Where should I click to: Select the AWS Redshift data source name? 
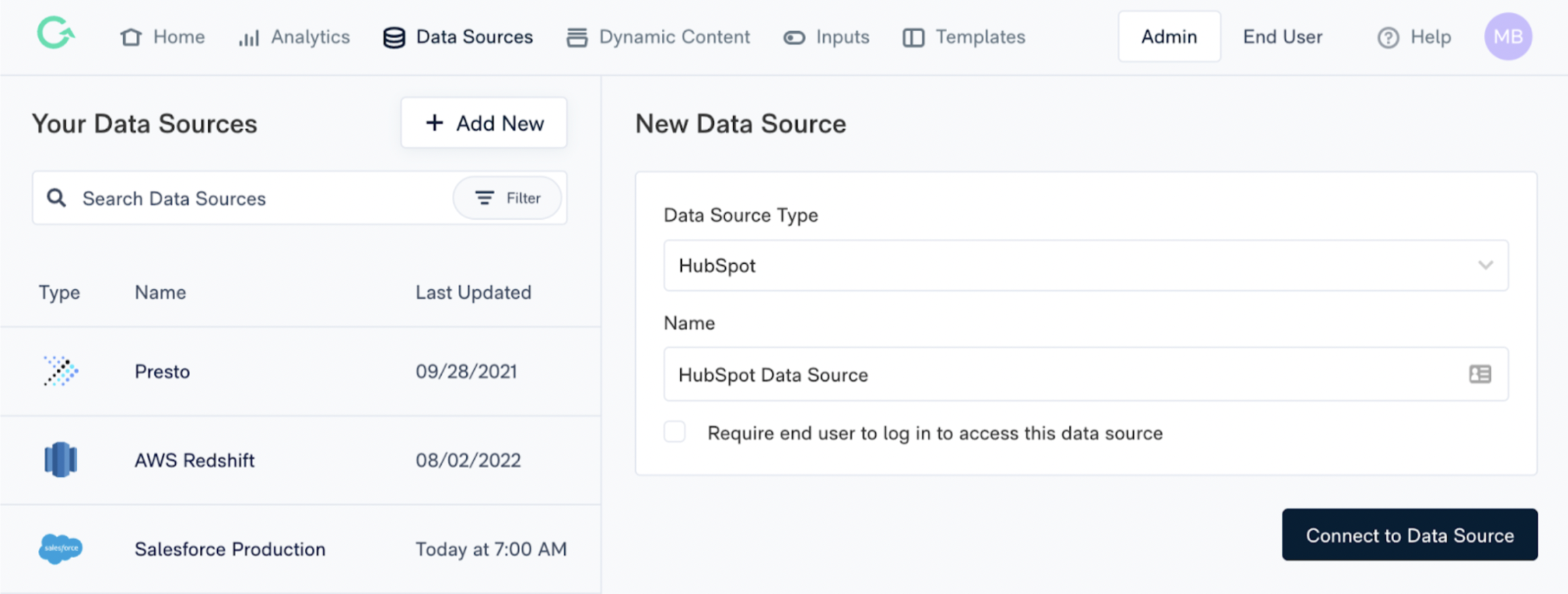click(195, 460)
